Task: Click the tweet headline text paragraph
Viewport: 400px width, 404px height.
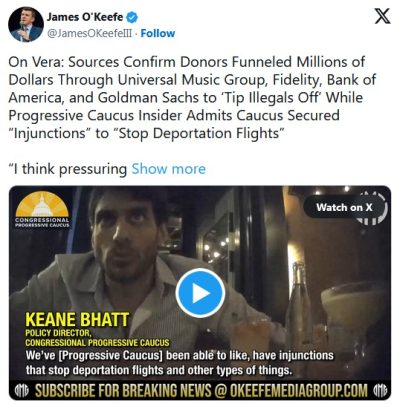Action: [x=192, y=98]
